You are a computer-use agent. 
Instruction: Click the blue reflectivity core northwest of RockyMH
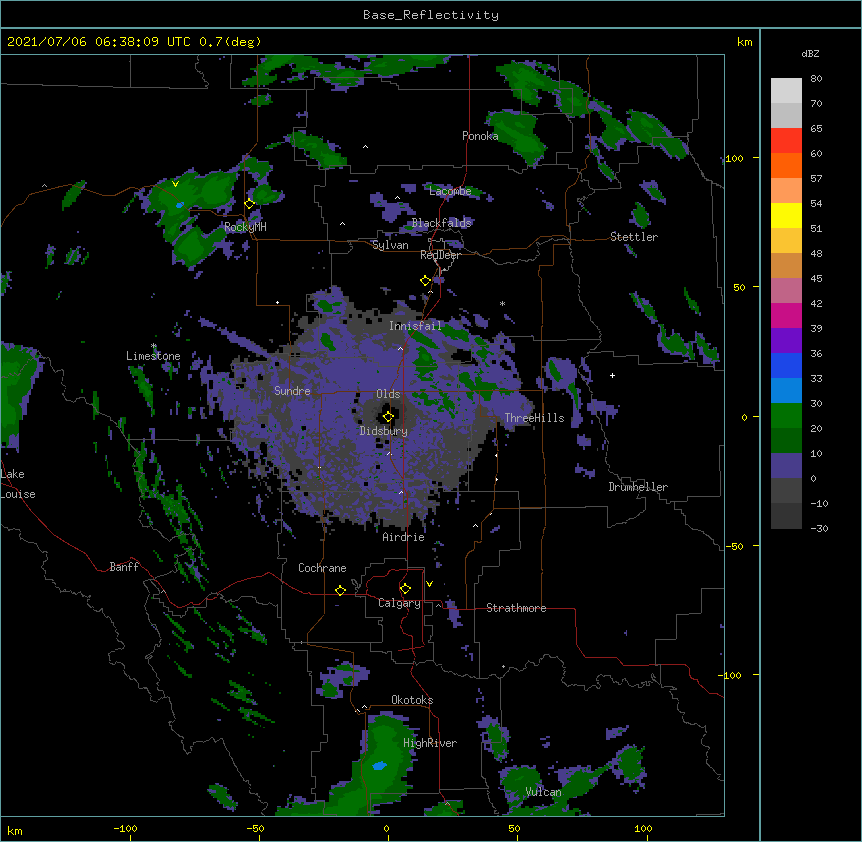pyautogui.click(x=180, y=205)
